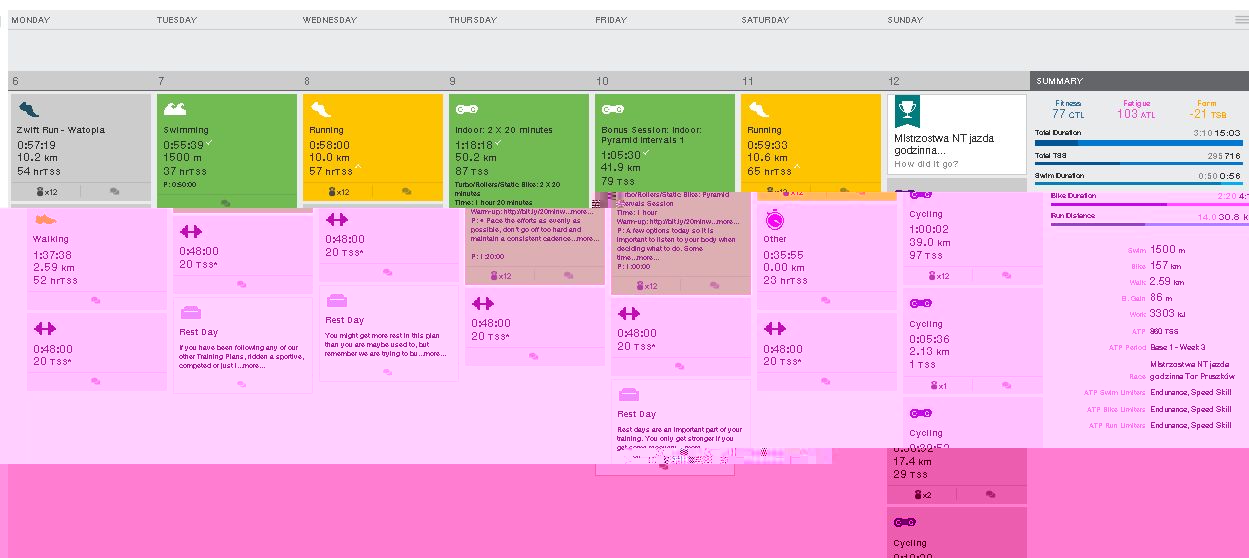Click the Swimming workout wave icon
This screenshot has width=1249, height=558.
pos(174,109)
